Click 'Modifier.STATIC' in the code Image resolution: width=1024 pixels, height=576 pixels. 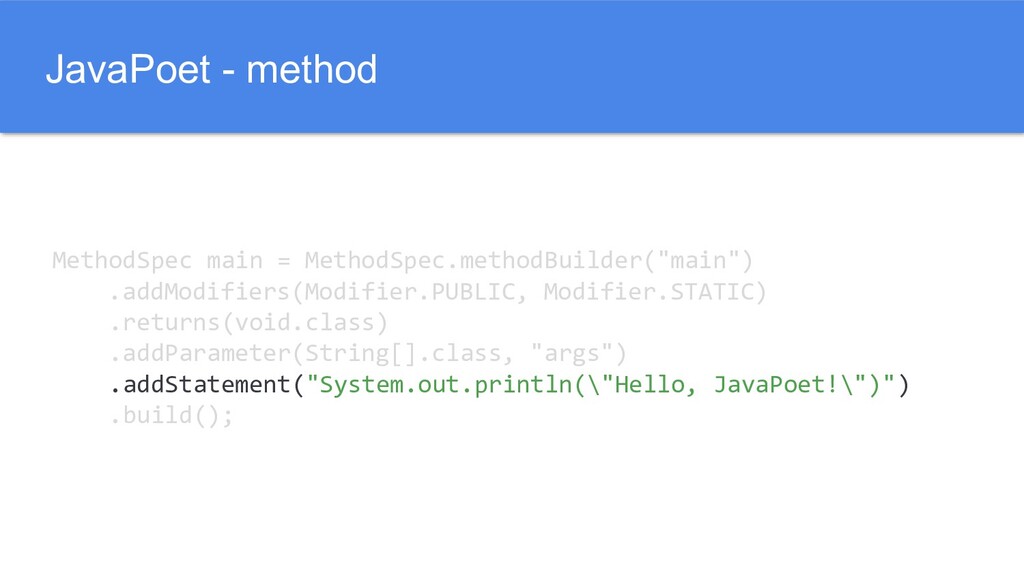click(650, 293)
